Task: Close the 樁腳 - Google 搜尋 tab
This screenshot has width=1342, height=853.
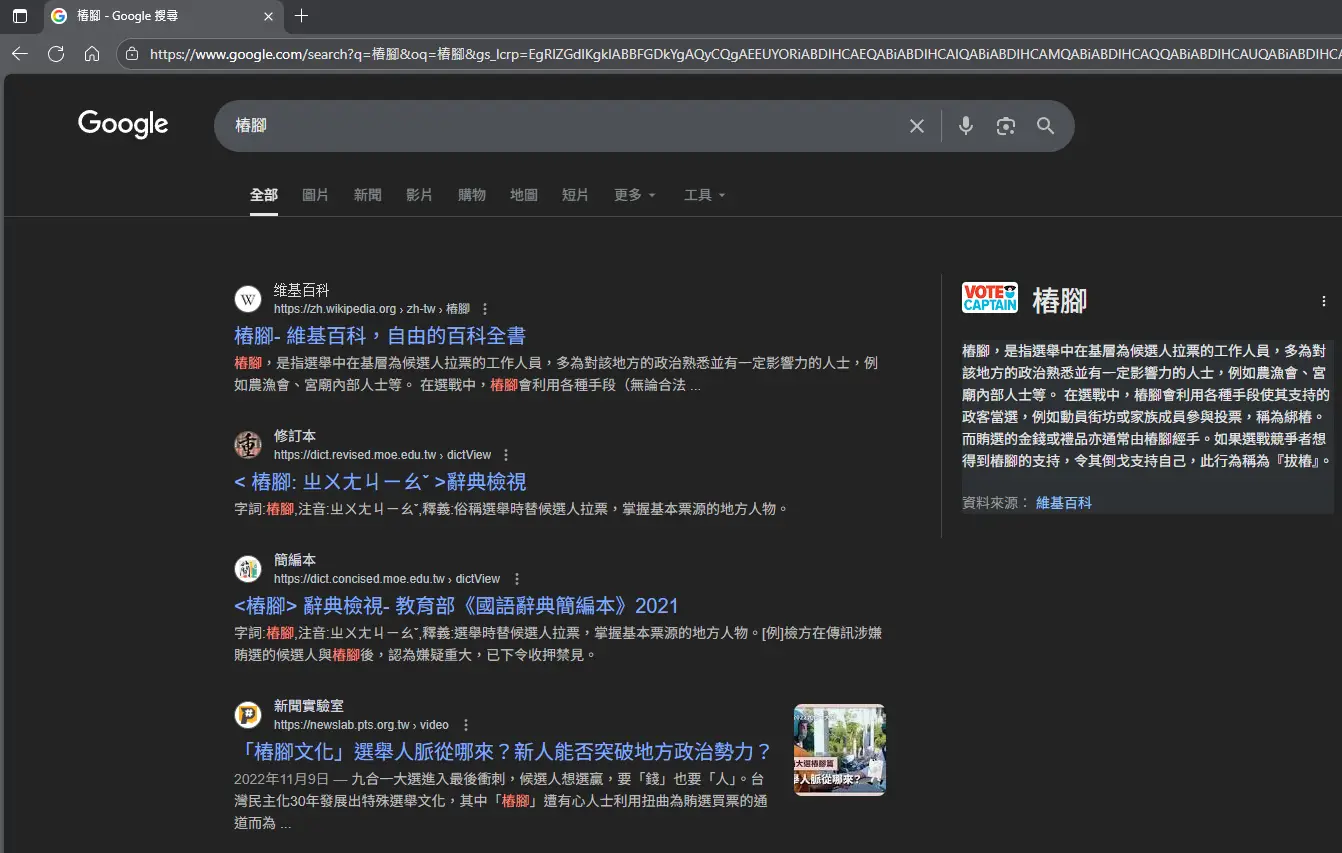Action: point(268,16)
